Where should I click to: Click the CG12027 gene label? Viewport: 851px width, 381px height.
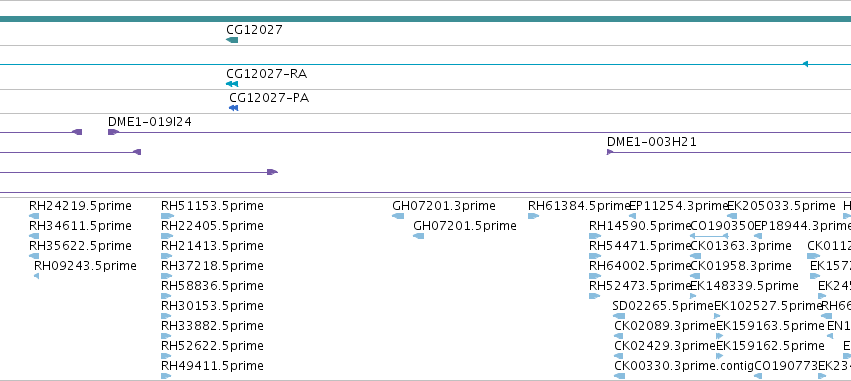255,29
